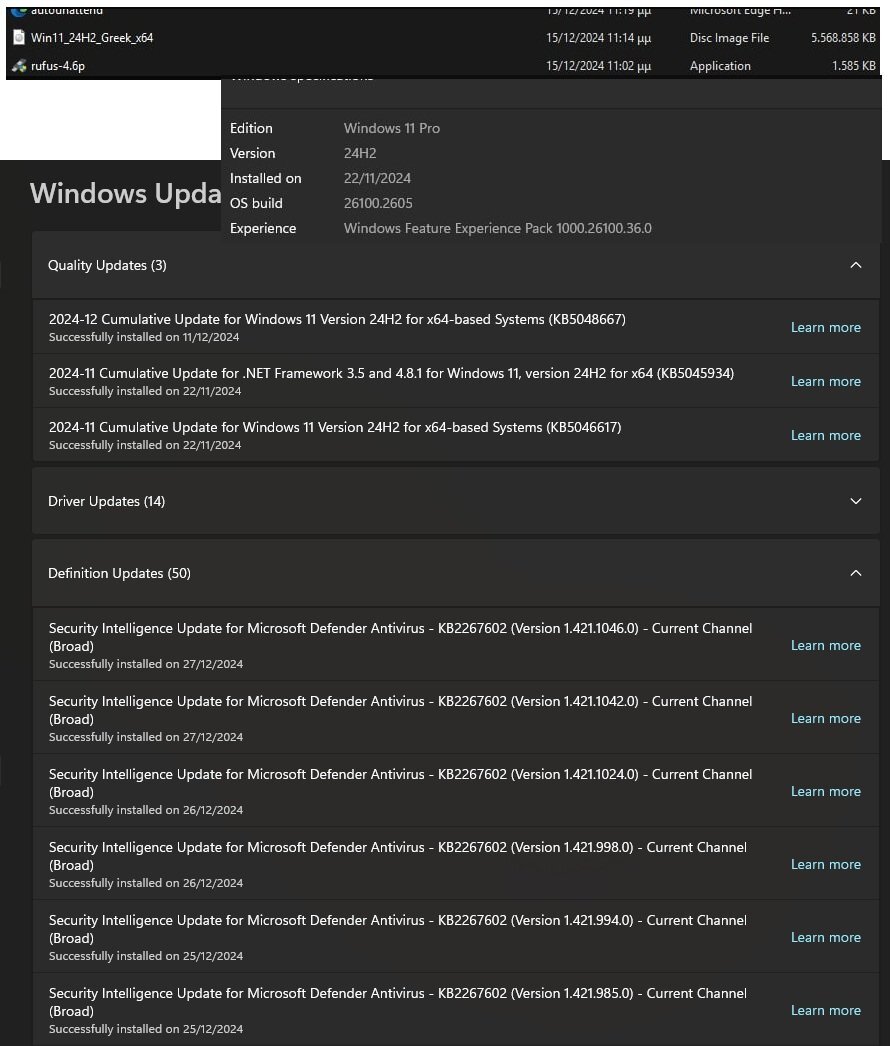
Task: Collapse the Quality Updates (3) section chevron
Action: click(855, 266)
